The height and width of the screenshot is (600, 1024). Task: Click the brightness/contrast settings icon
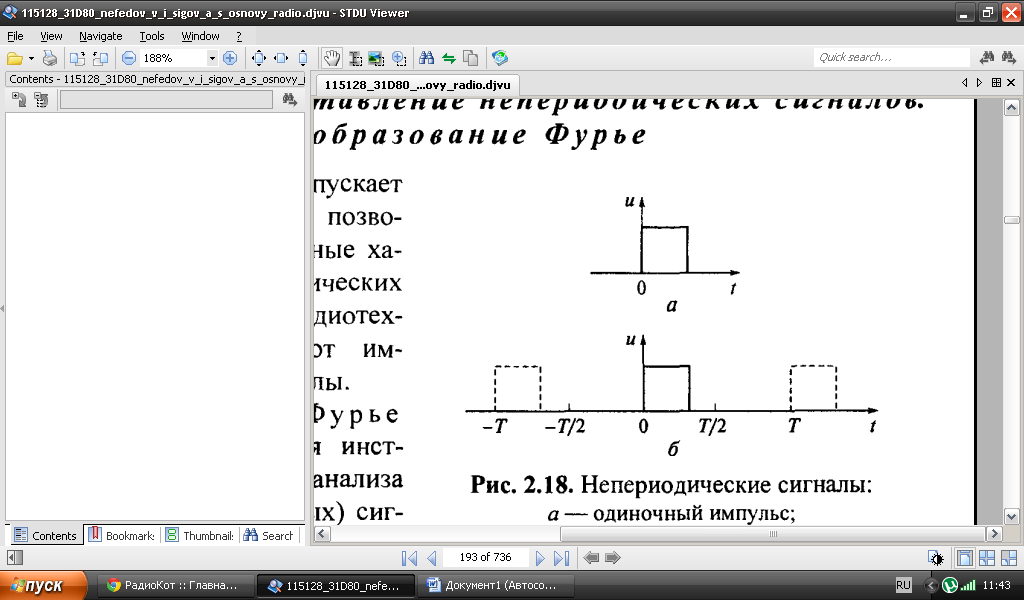pos(936,558)
